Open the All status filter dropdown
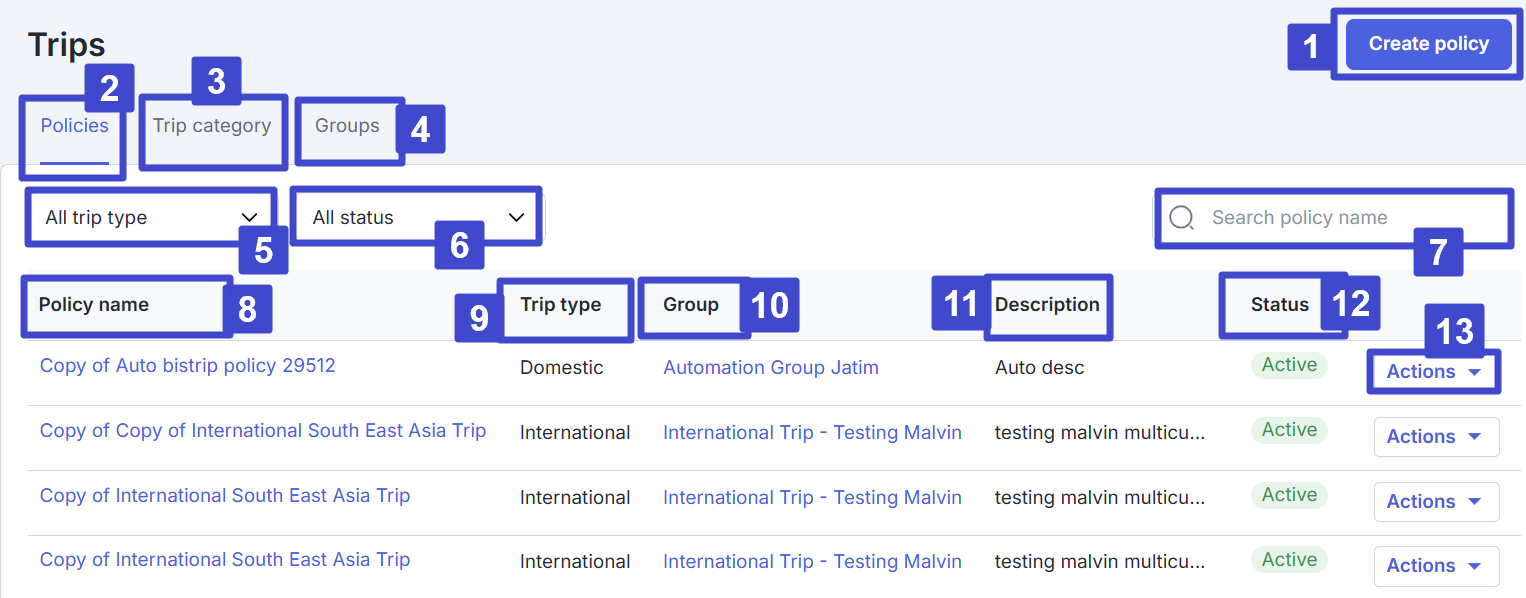Screen dimensions: 1526x598 [417, 218]
